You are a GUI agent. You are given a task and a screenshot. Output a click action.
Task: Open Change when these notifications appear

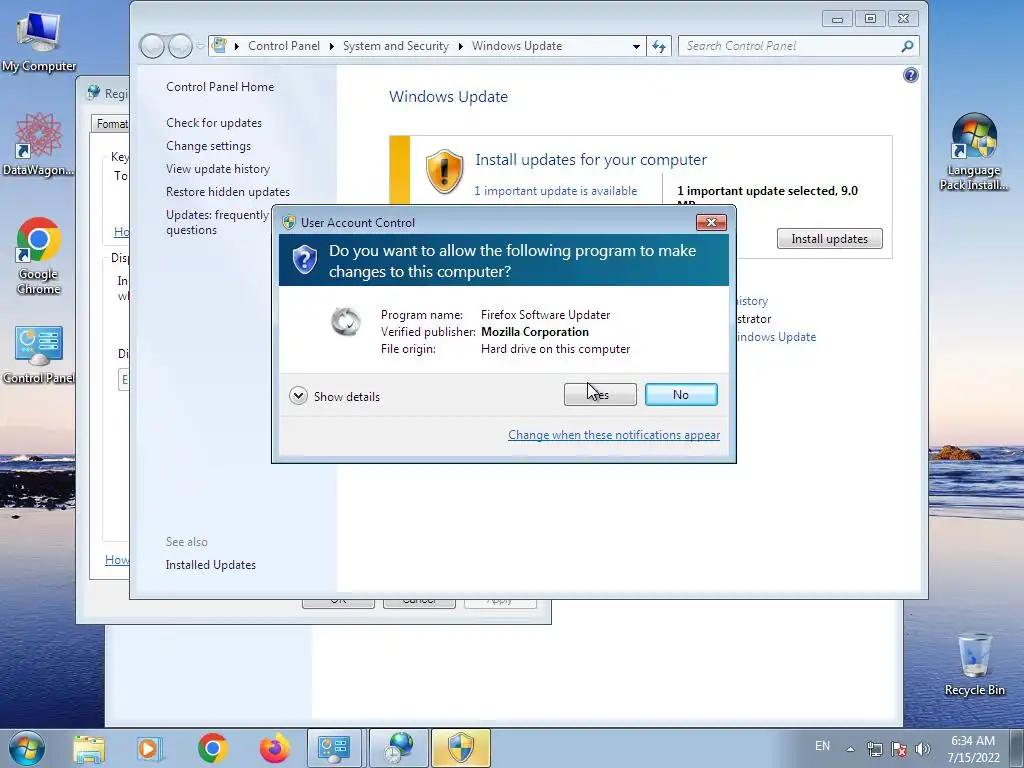[x=614, y=435]
